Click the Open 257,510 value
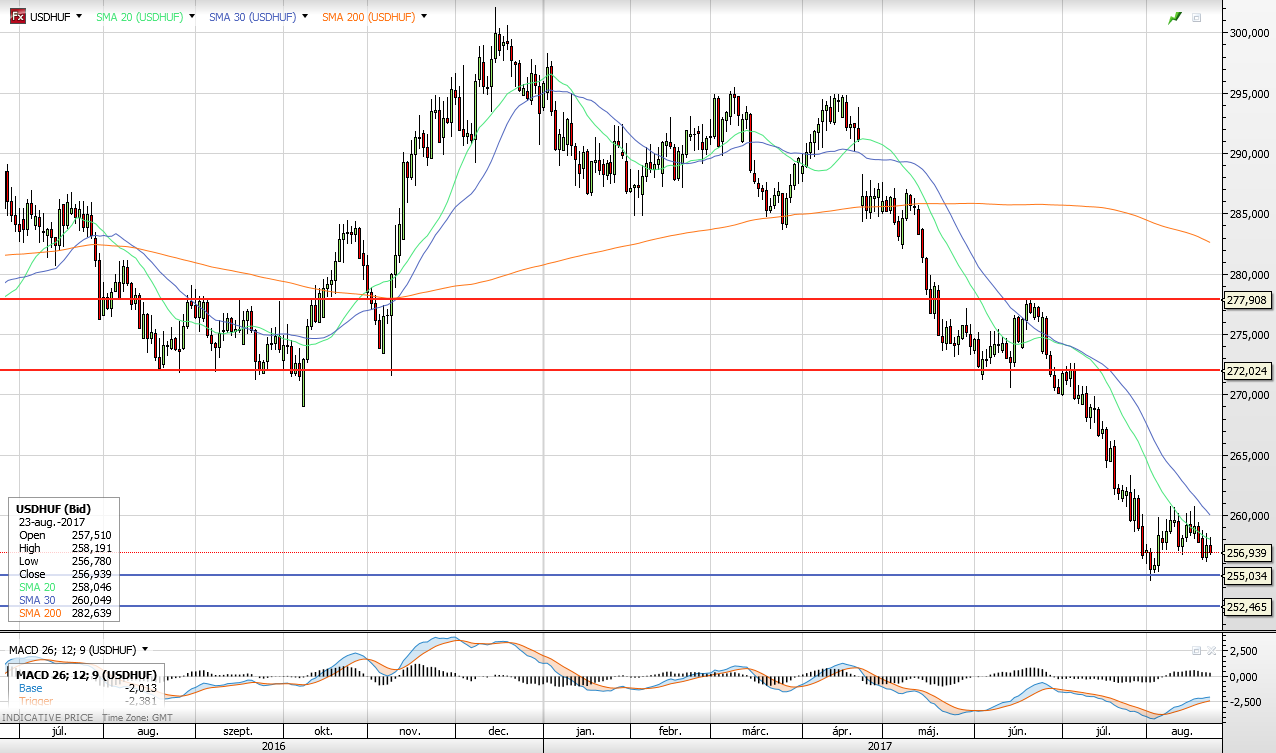Image resolution: width=1276 pixels, height=753 pixels. click(x=91, y=535)
